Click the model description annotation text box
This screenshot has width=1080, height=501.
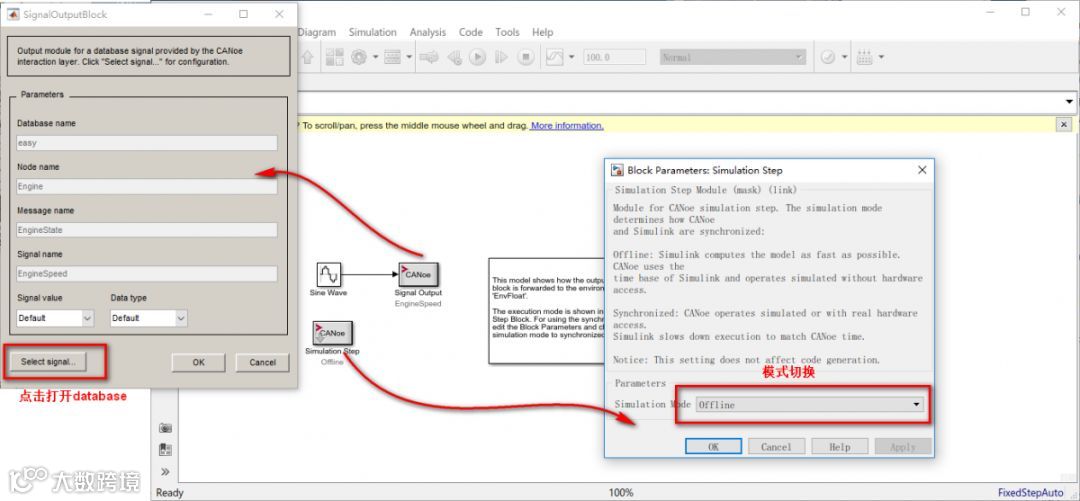(547, 311)
